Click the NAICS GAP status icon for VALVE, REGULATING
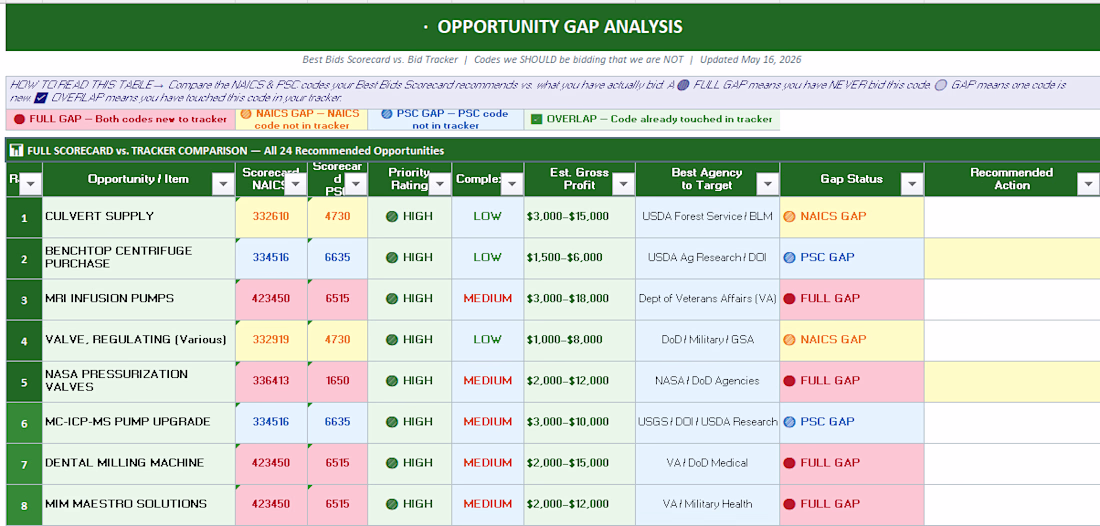This screenshot has height=526, width=1100. coord(789,339)
